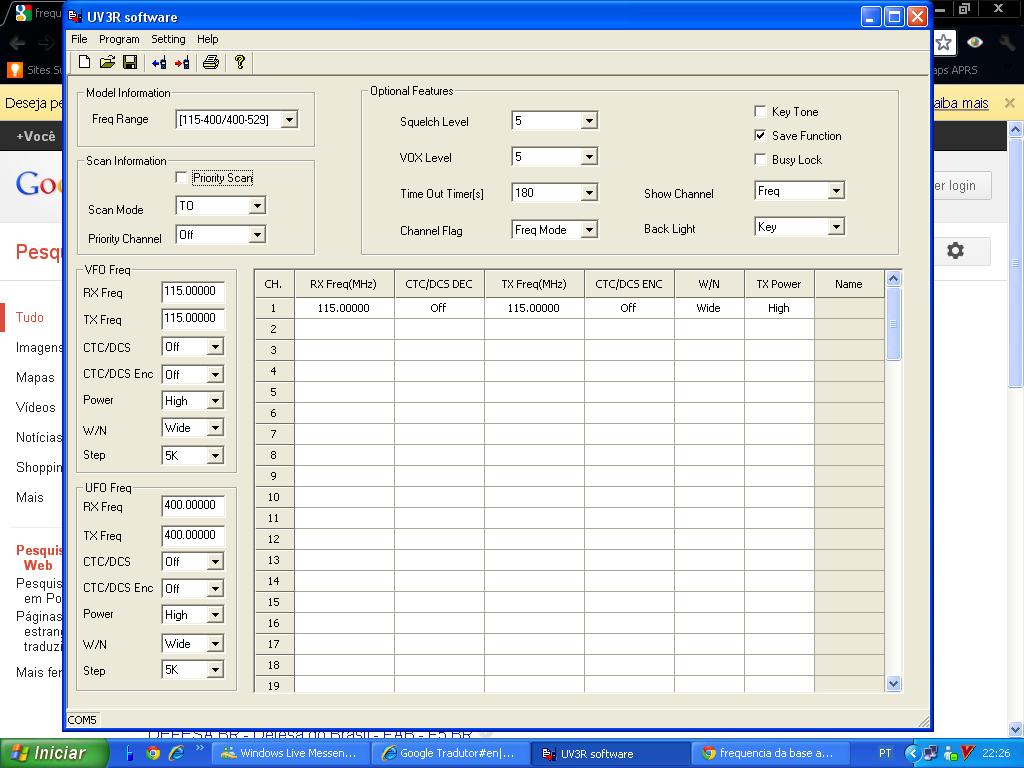Click the read-from-radio blue arrow icon
The height and width of the screenshot is (768, 1024).
159,62
